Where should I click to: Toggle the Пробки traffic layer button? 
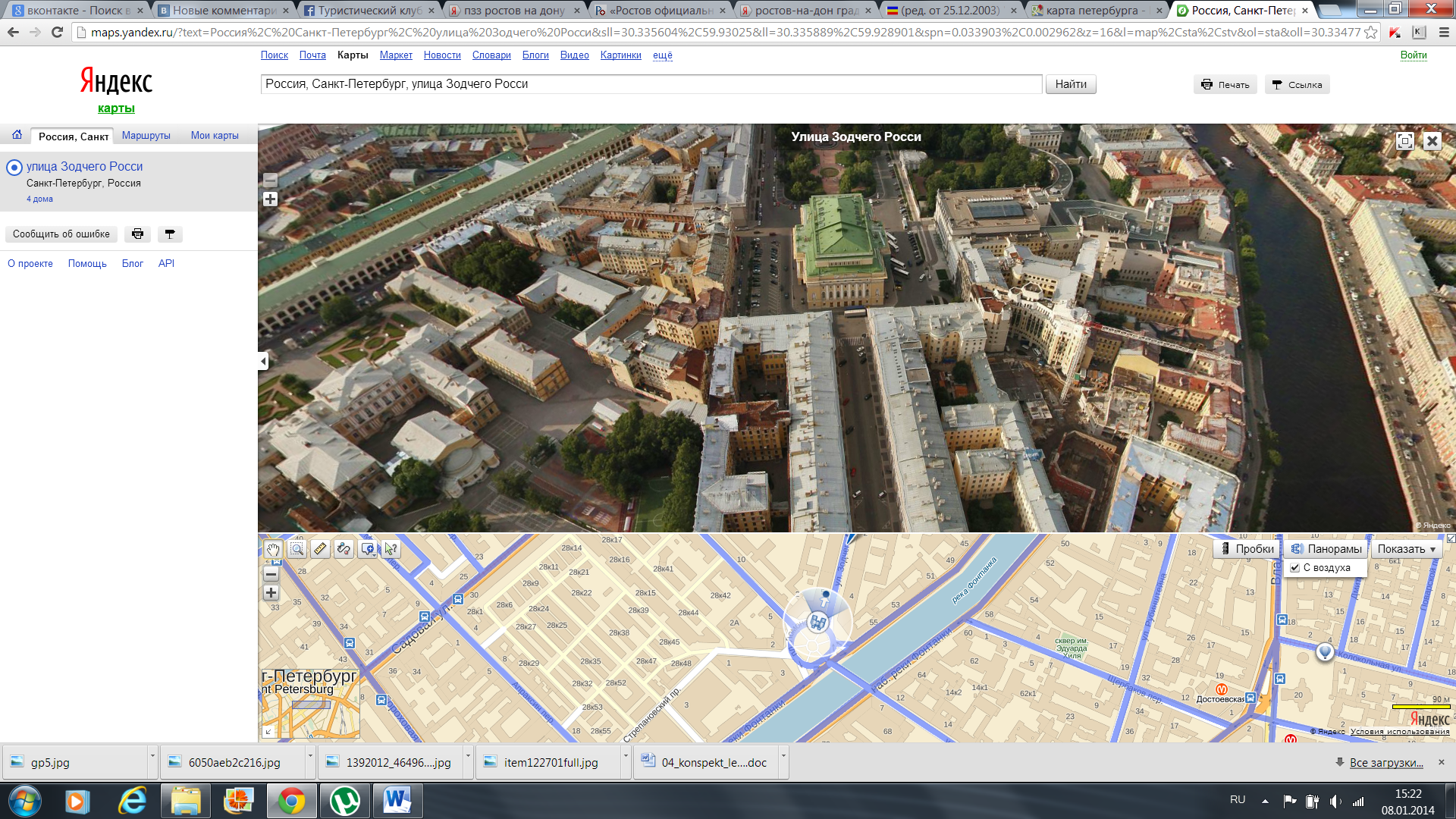tap(1247, 549)
